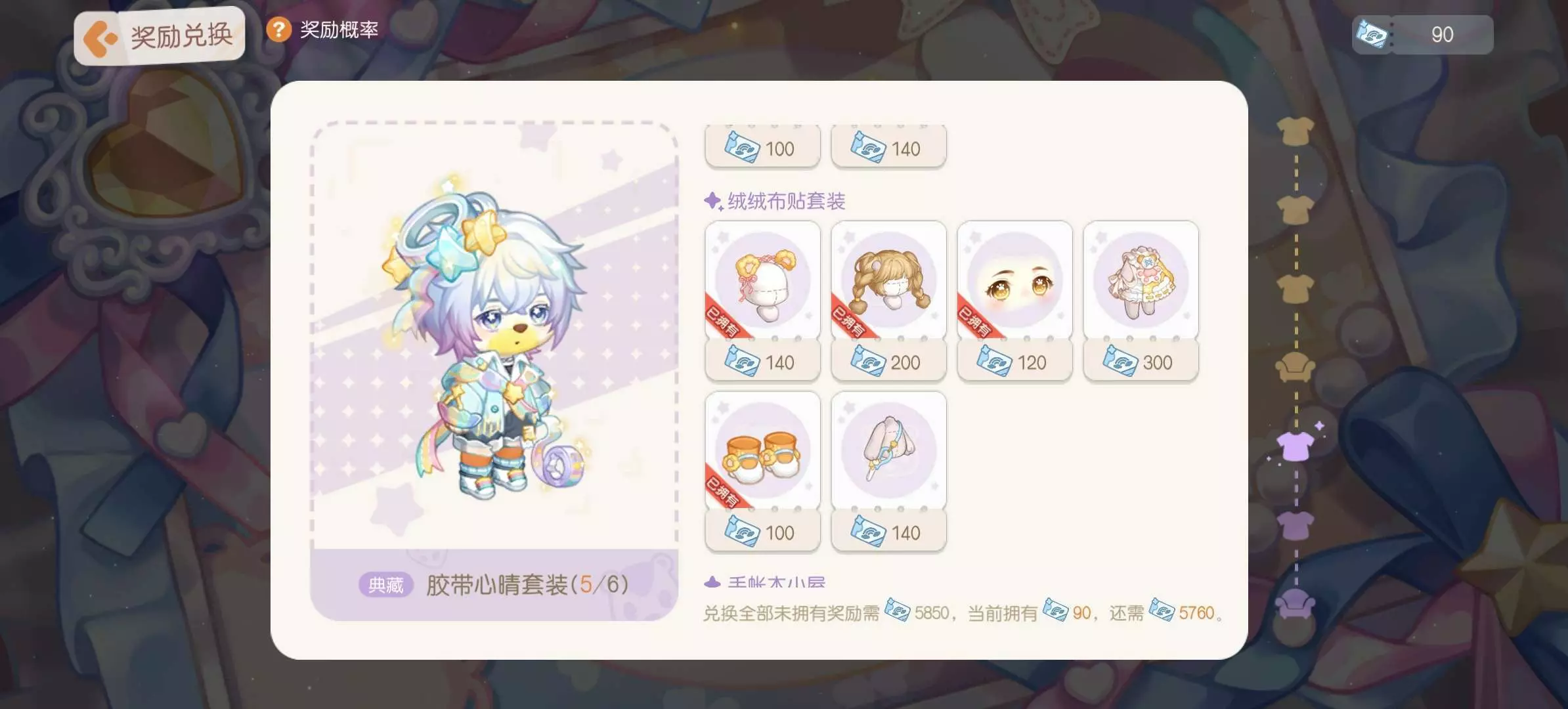Image resolution: width=1568 pixels, height=709 pixels.
Task: Open reward probability question mark icon
Action: pos(279,30)
